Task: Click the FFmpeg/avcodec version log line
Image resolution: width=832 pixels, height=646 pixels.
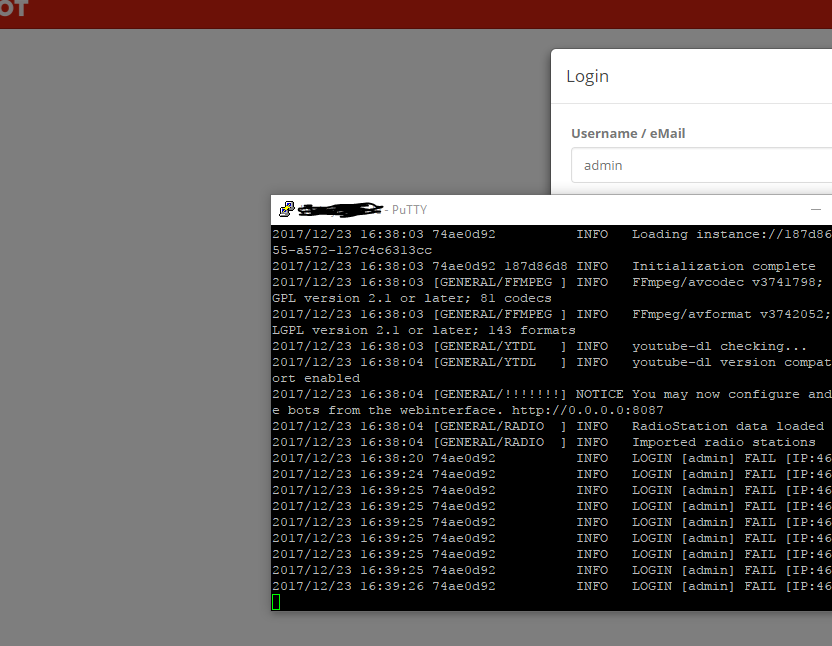Action: click(x=730, y=282)
